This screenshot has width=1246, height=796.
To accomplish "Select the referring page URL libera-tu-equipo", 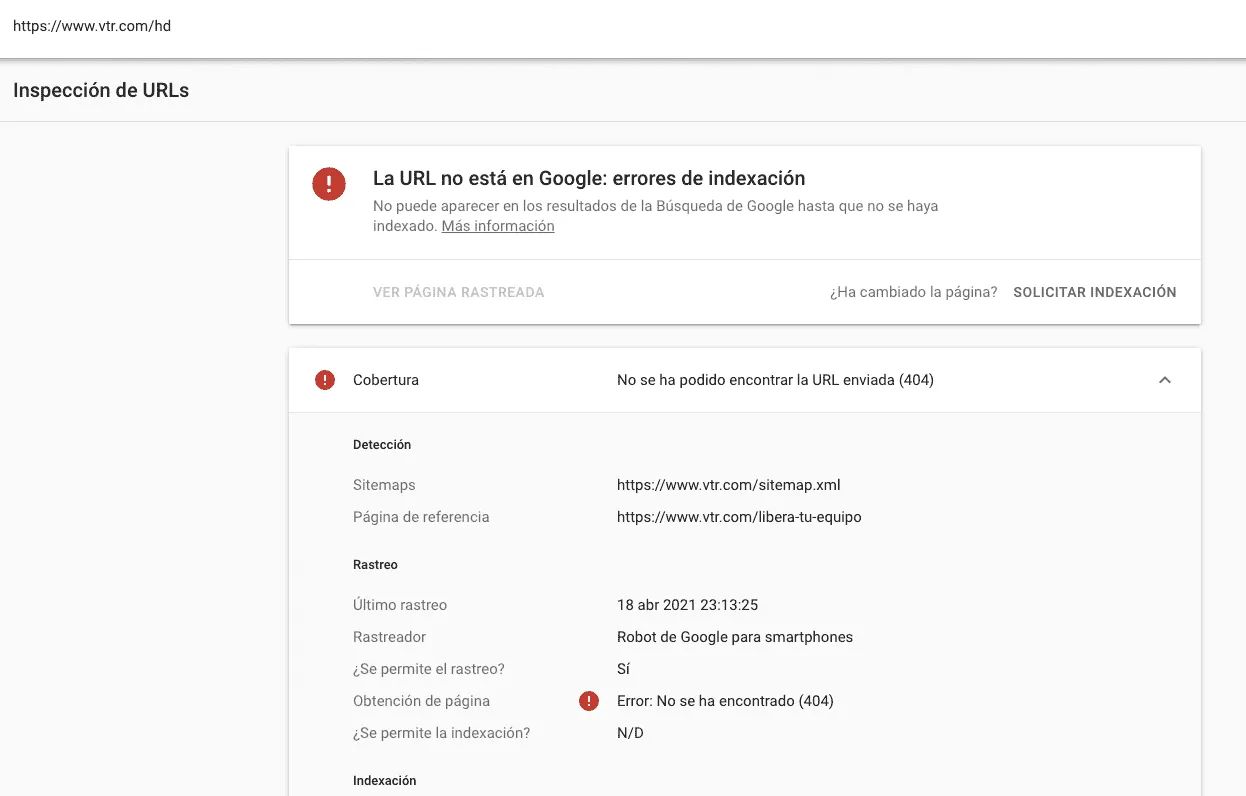I will tap(739, 517).
